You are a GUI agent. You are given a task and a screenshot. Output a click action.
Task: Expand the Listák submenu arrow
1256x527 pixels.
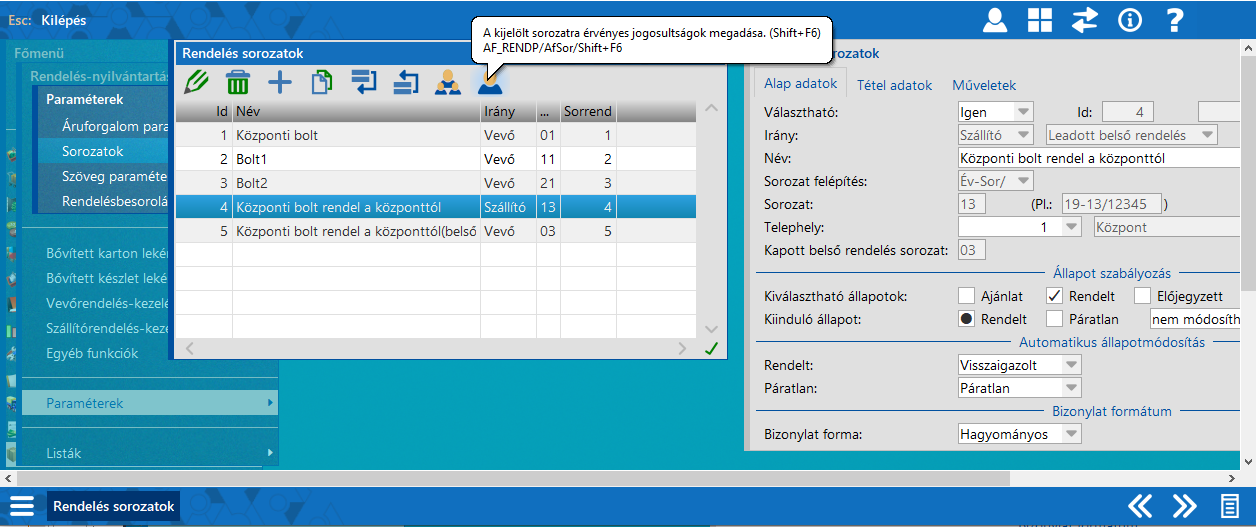click(270, 453)
